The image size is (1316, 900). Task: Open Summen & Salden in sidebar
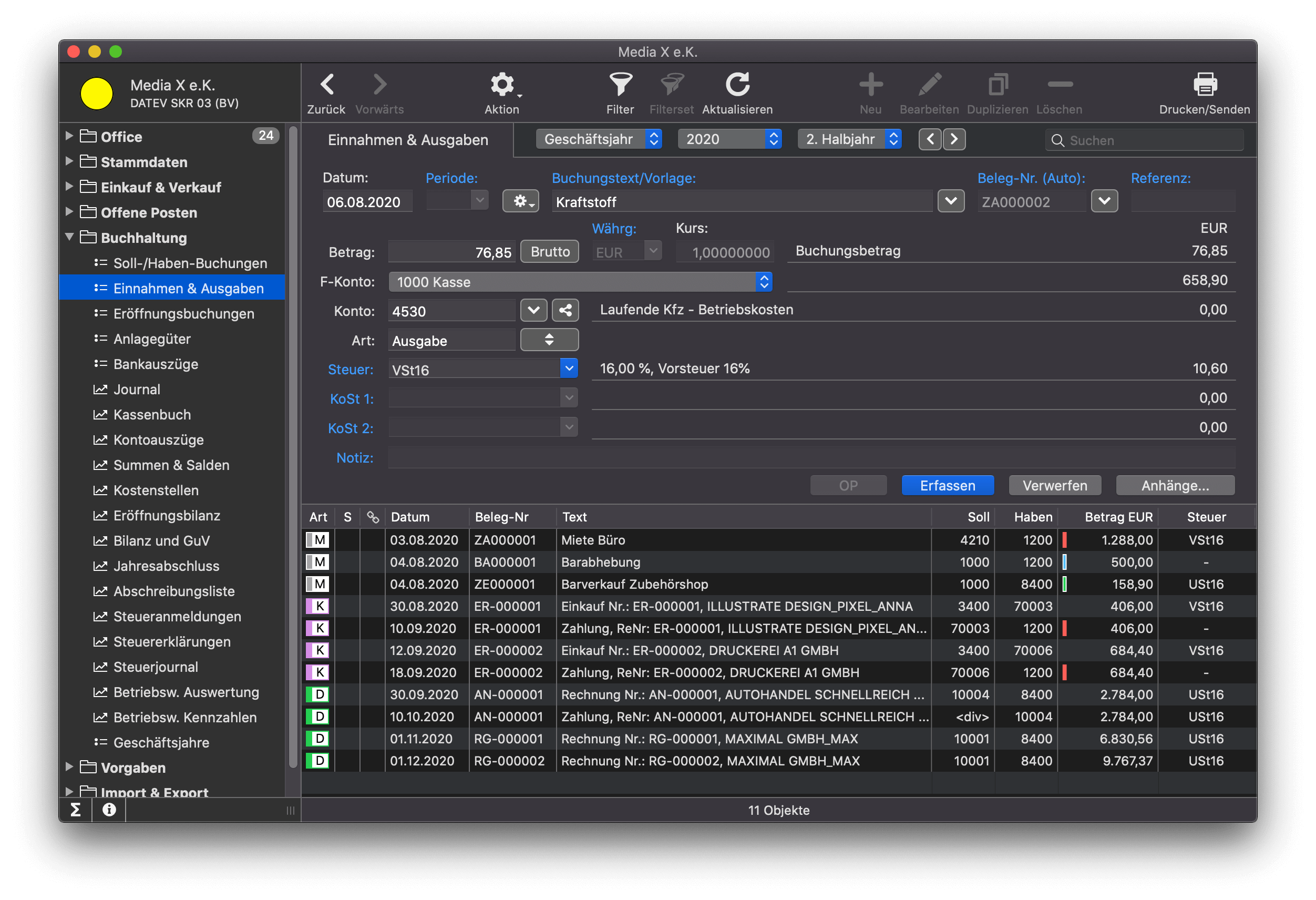point(171,464)
